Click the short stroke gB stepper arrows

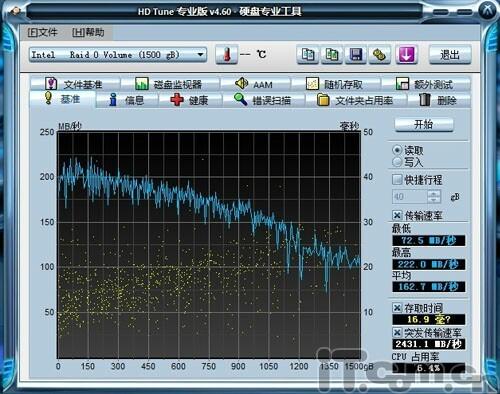pyautogui.click(x=434, y=196)
